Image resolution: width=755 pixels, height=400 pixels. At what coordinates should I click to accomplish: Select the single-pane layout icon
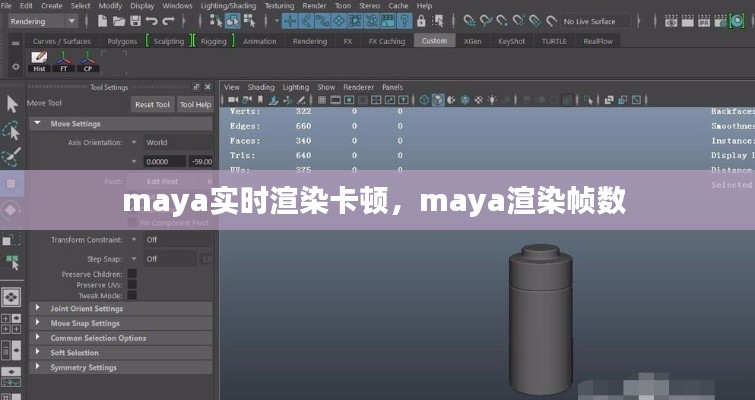tap(12, 298)
